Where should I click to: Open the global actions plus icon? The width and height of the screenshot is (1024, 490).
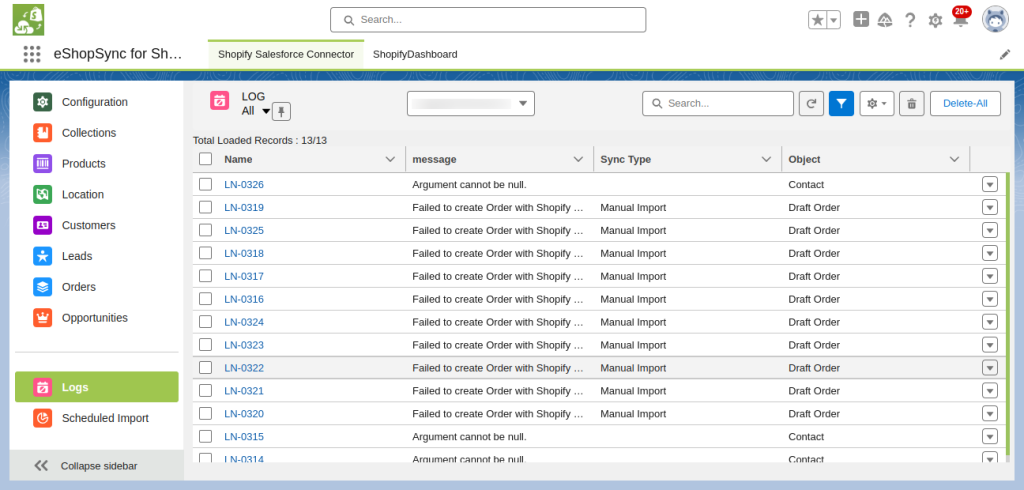pyautogui.click(x=861, y=20)
